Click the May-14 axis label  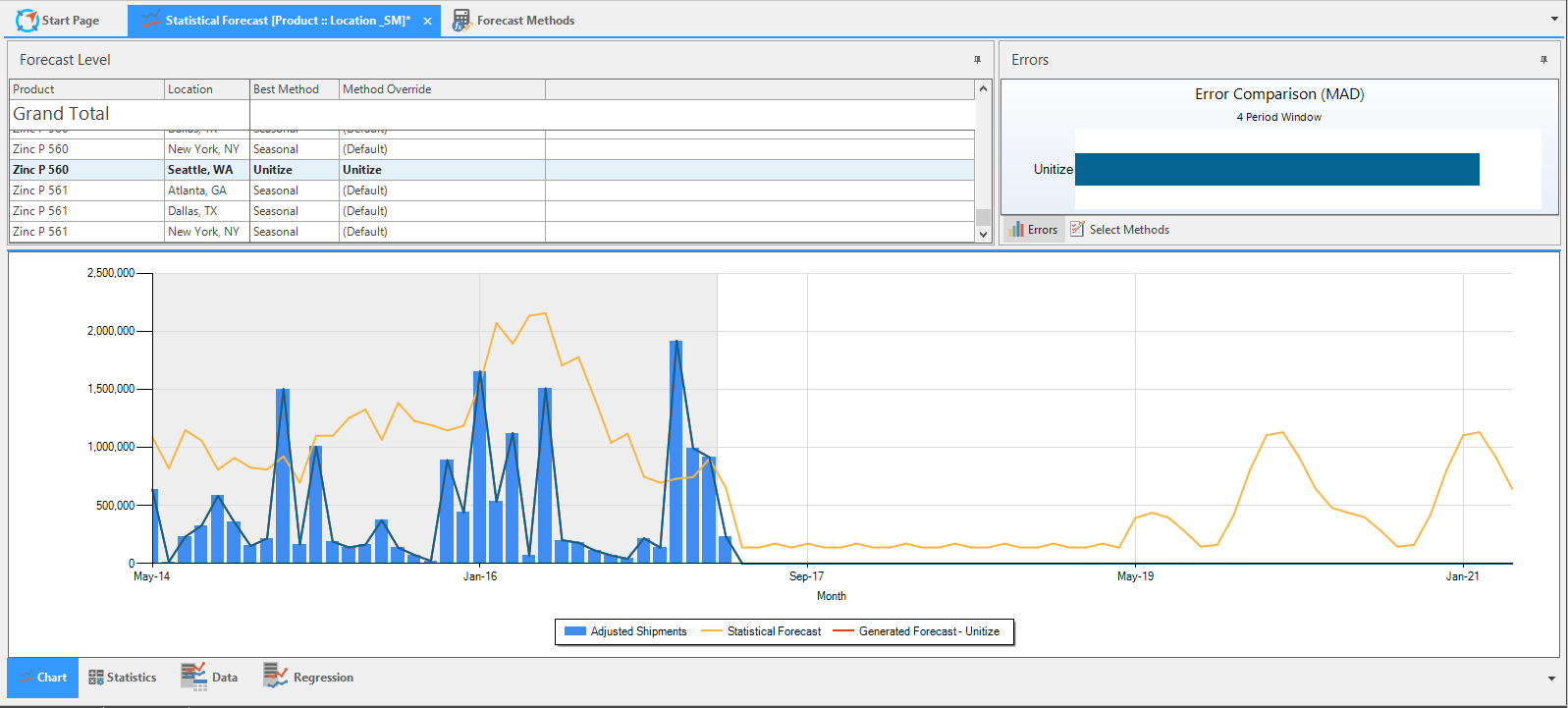[151, 576]
